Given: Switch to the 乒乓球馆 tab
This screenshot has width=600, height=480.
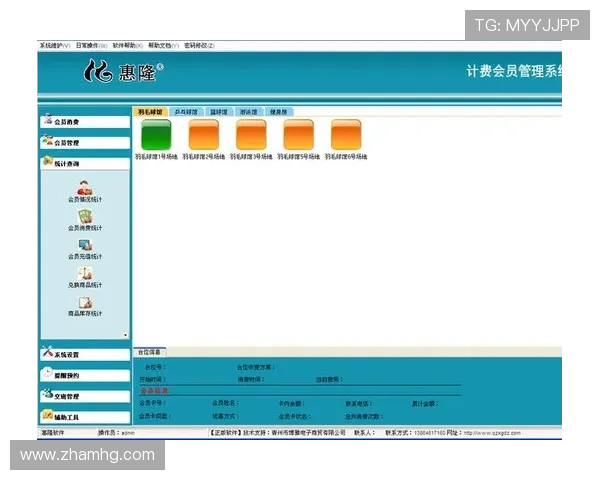Looking at the screenshot, I should (x=186, y=112).
